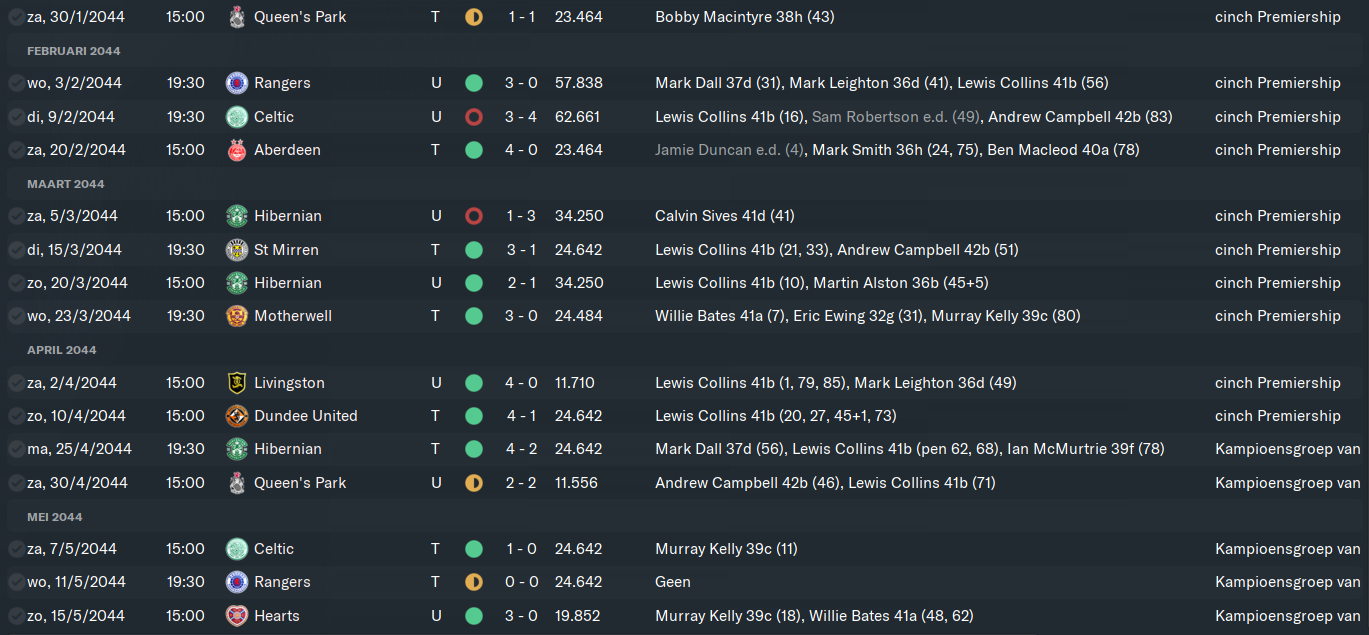The image size is (1369, 635).
Task: Open cinch Premiership link on Motherwell row
Action: (x=1278, y=316)
